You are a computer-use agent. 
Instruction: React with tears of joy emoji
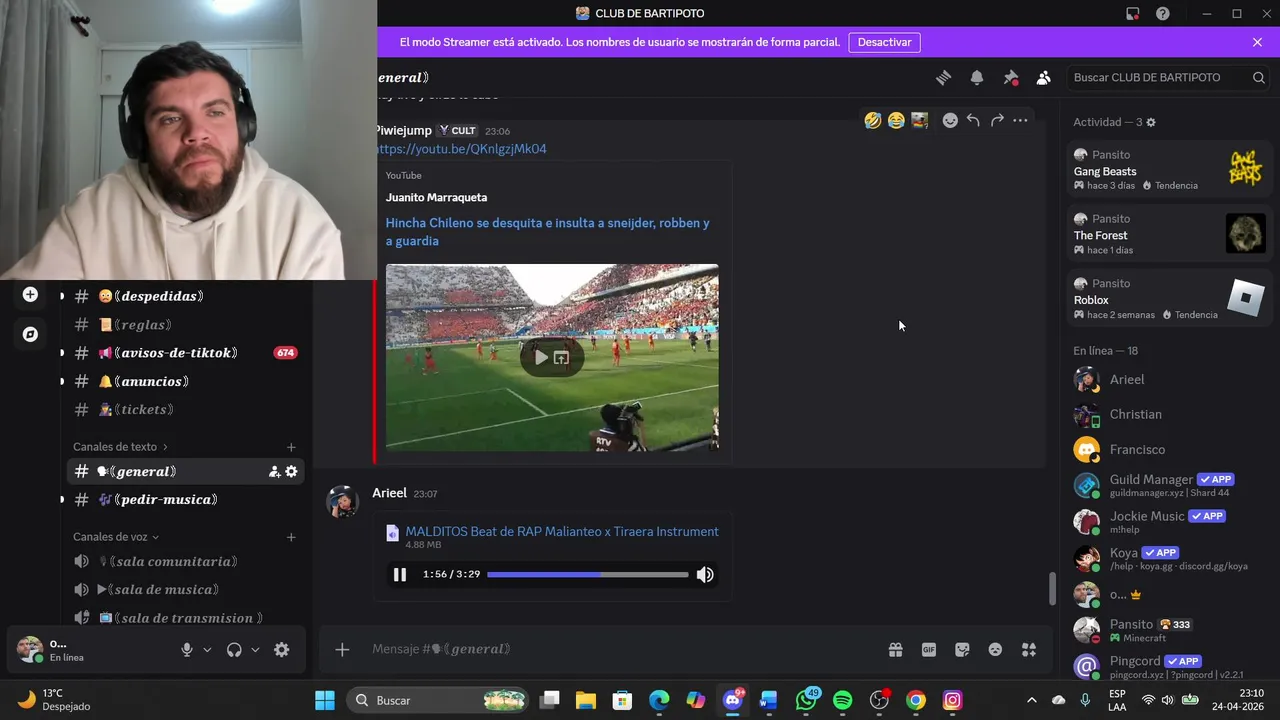coord(896,120)
